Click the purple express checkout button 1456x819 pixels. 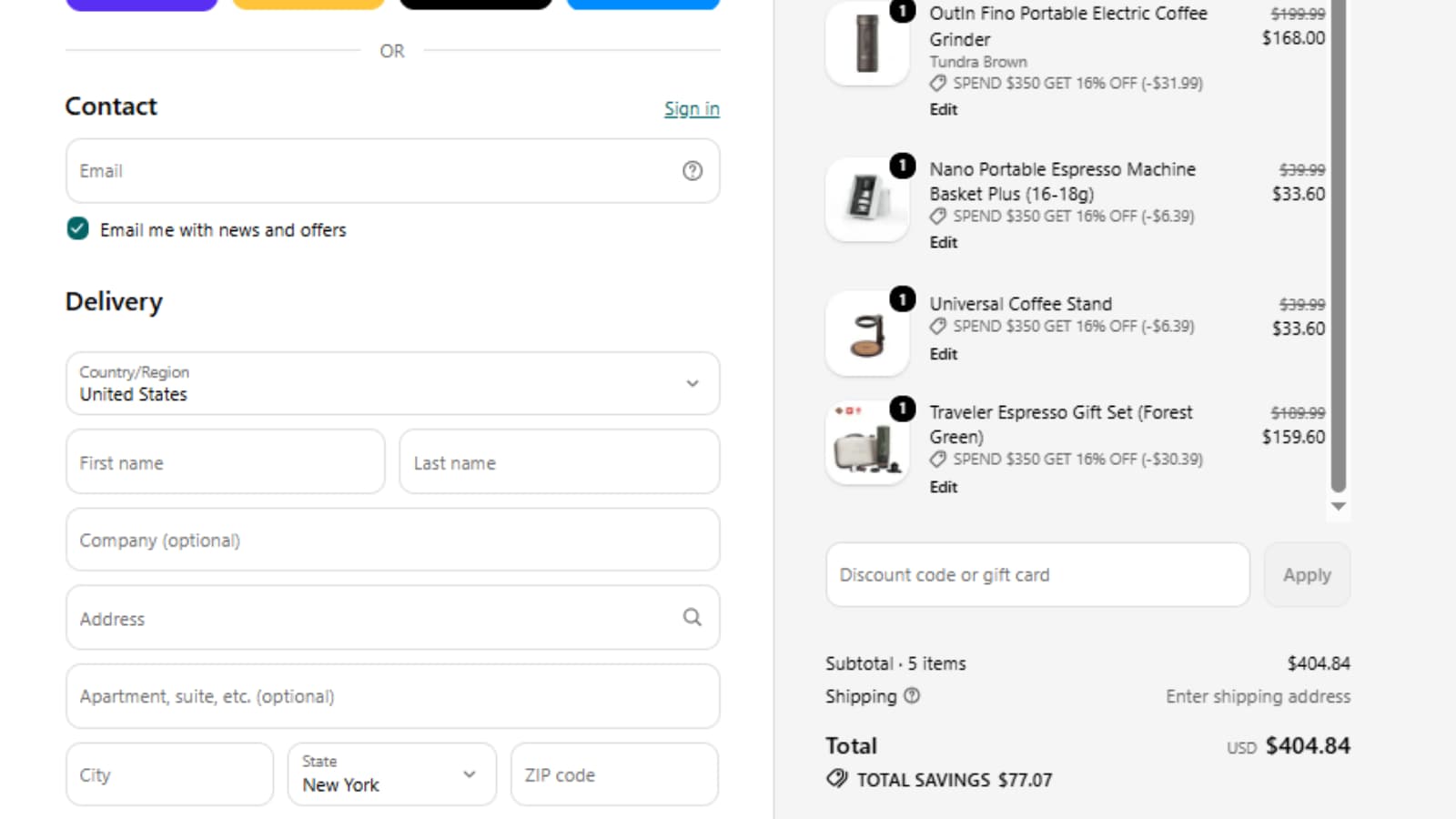point(142,5)
